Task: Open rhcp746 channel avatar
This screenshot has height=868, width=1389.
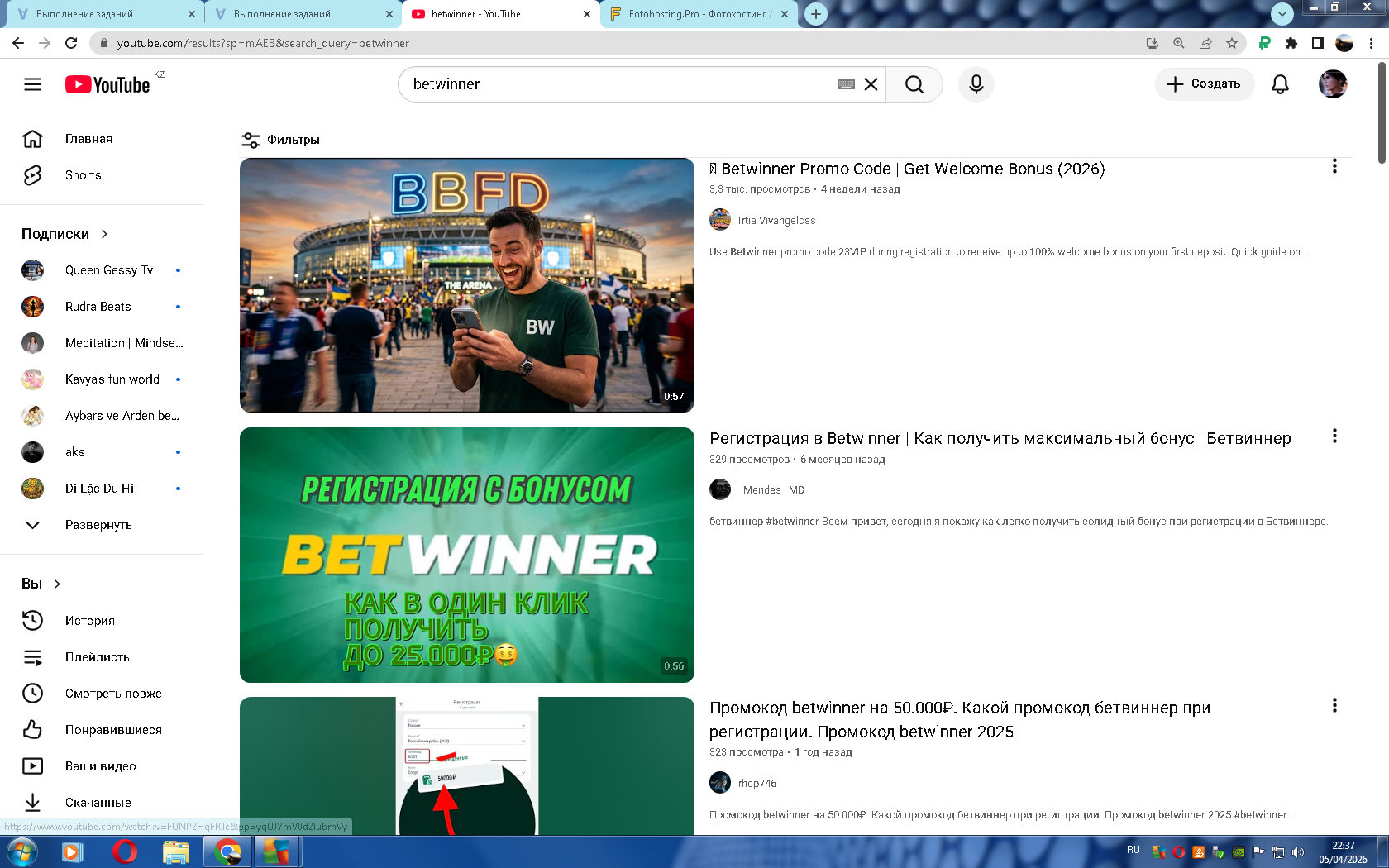Action: pos(720,782)
